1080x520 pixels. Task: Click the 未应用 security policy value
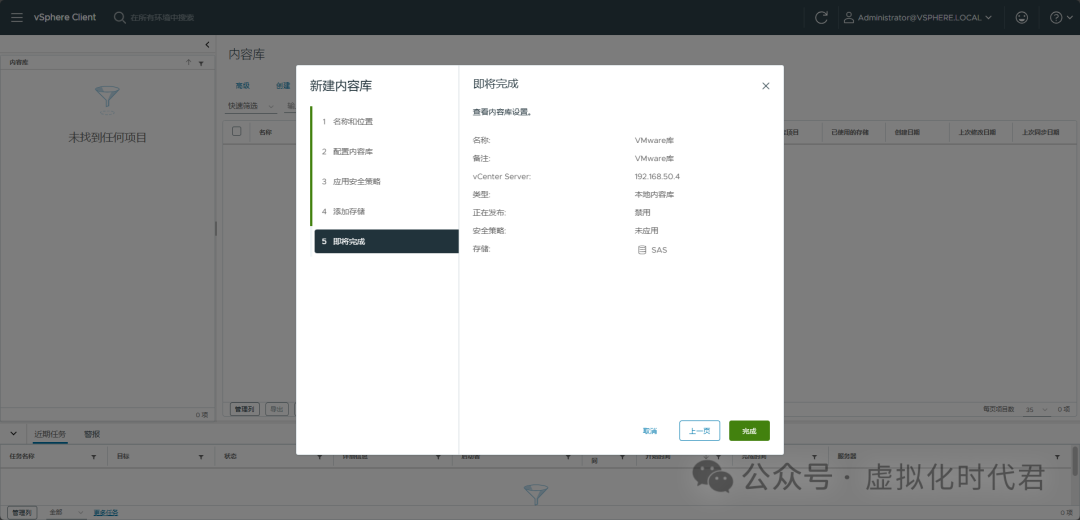[x=646, y=231]
